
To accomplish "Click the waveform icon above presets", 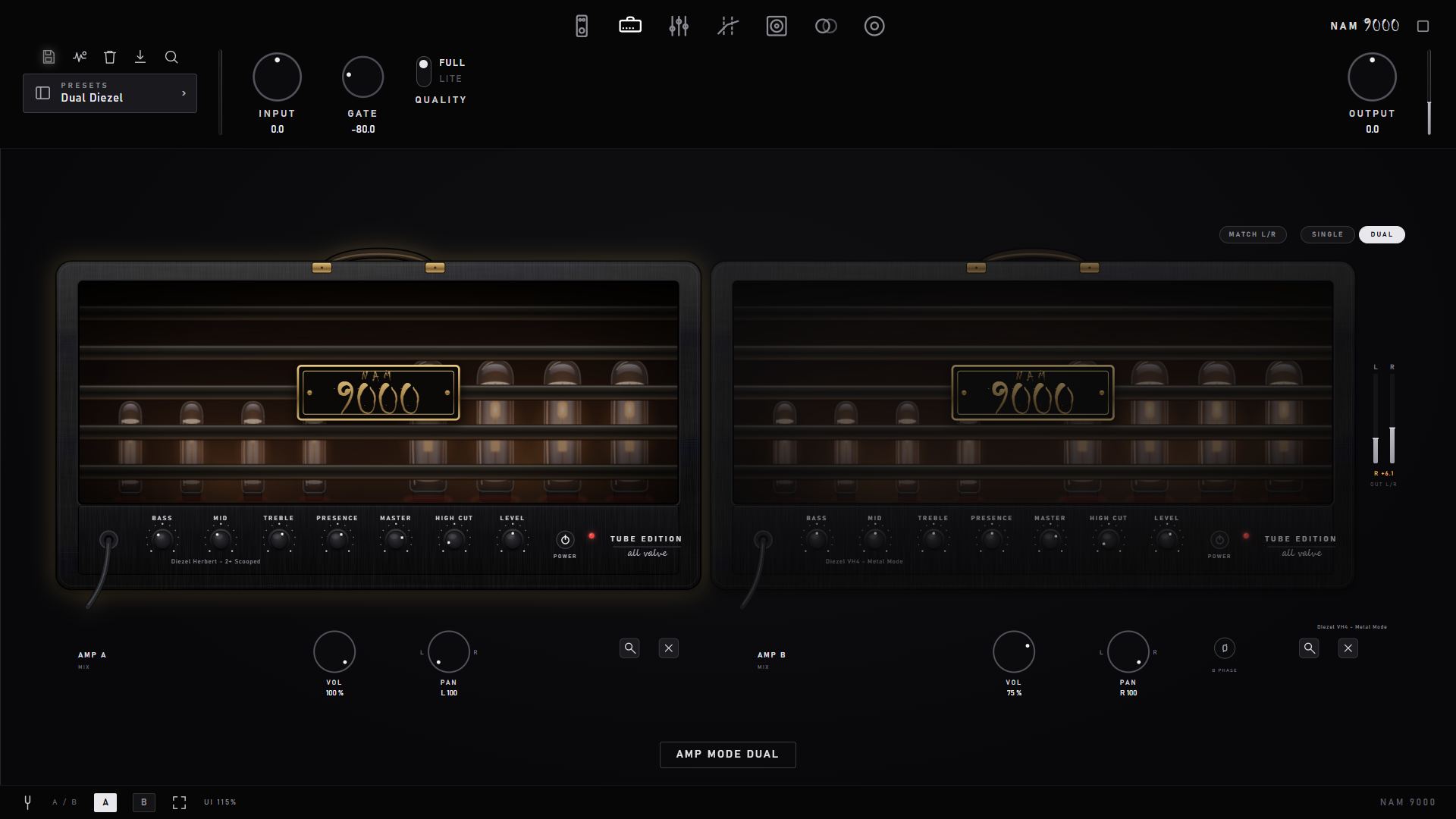I will 80,57.
